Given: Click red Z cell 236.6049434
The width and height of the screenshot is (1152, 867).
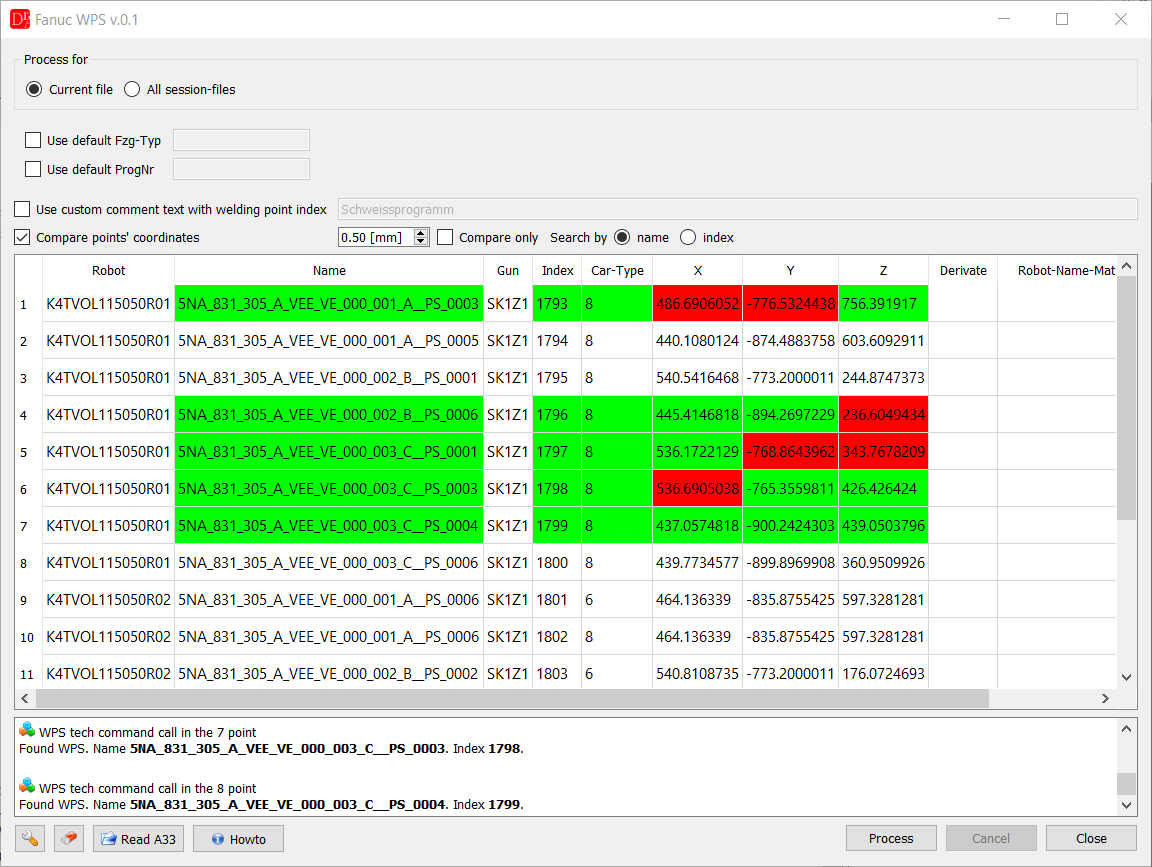Looking at the screenshot, I should pyautogui.click(x=883, y=415).
